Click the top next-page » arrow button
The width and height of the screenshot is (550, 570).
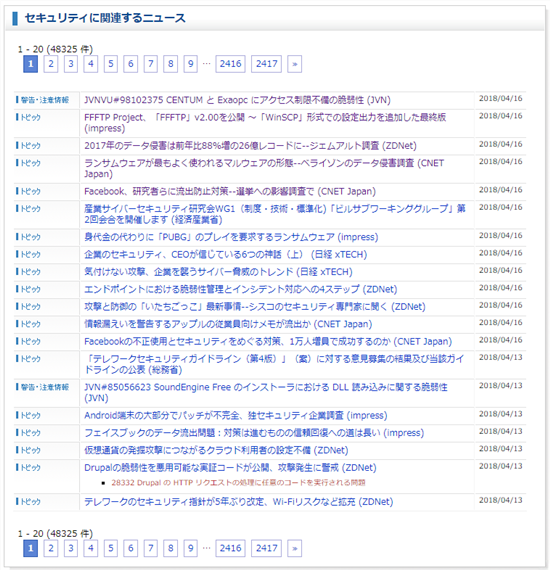click(294, 64)
